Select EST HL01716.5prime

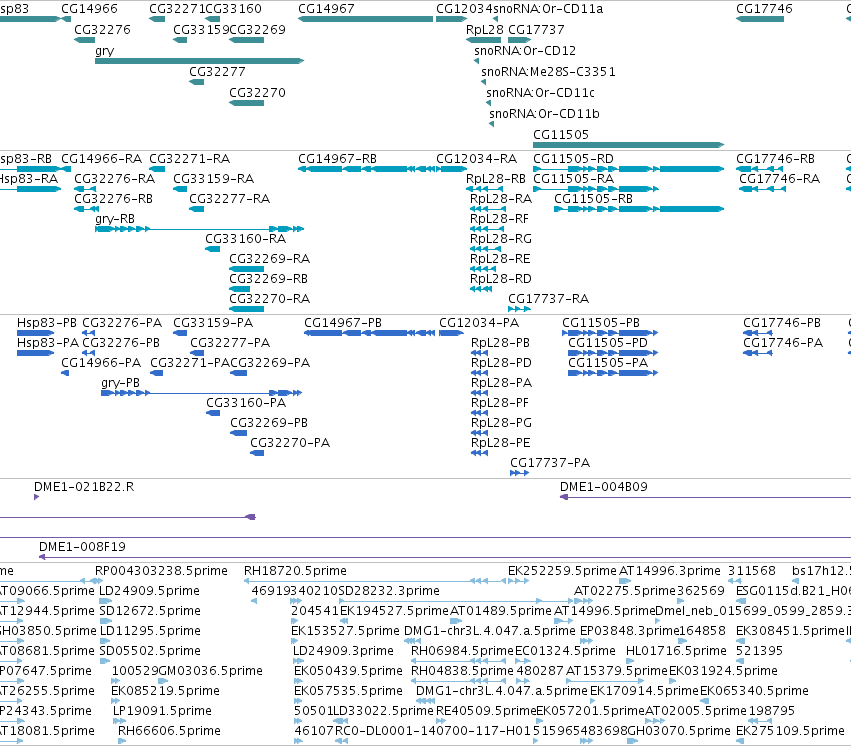coord(676,651)
